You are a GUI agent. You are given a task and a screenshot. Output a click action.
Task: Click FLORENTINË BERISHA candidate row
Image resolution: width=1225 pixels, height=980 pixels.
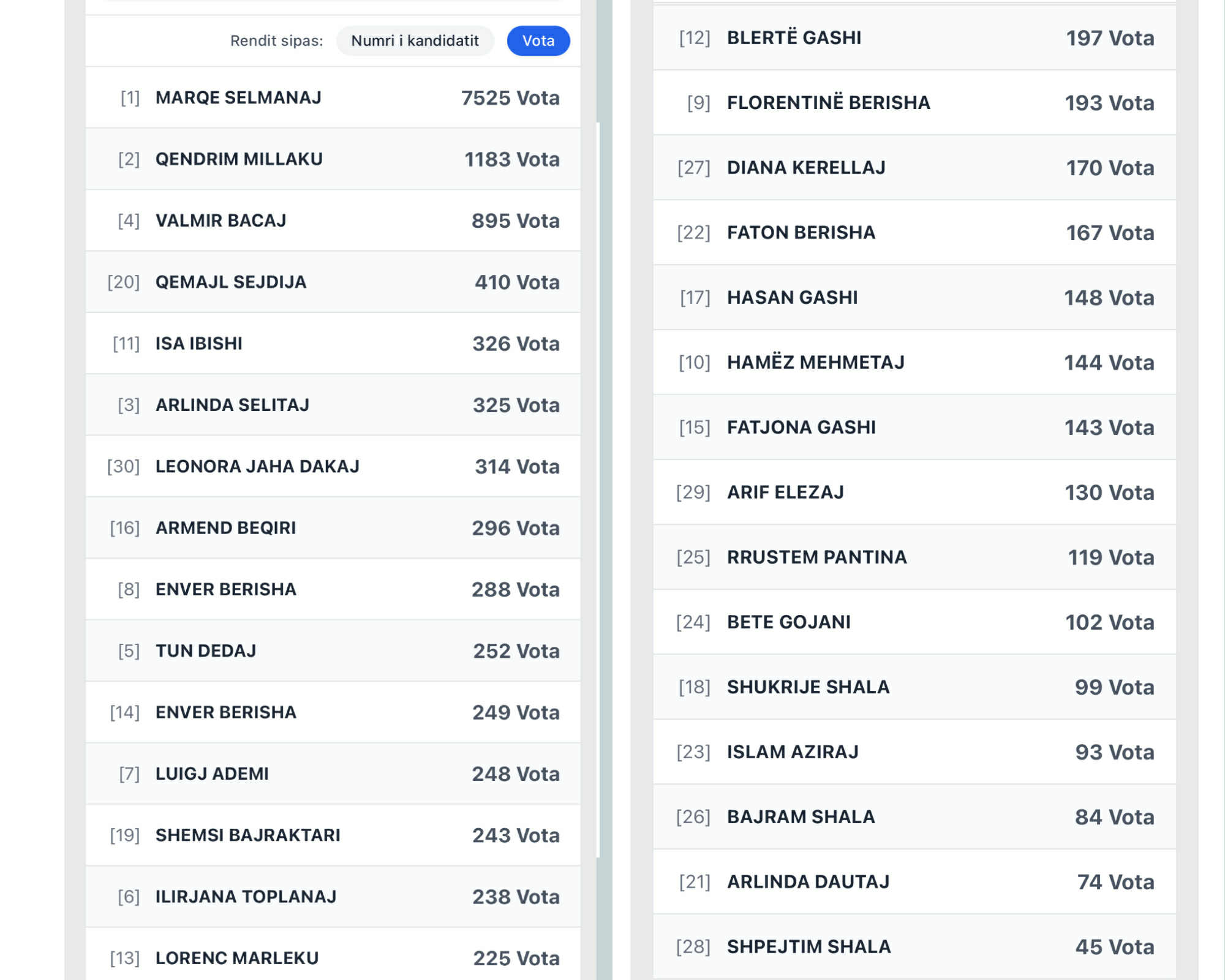pos(914,103)
